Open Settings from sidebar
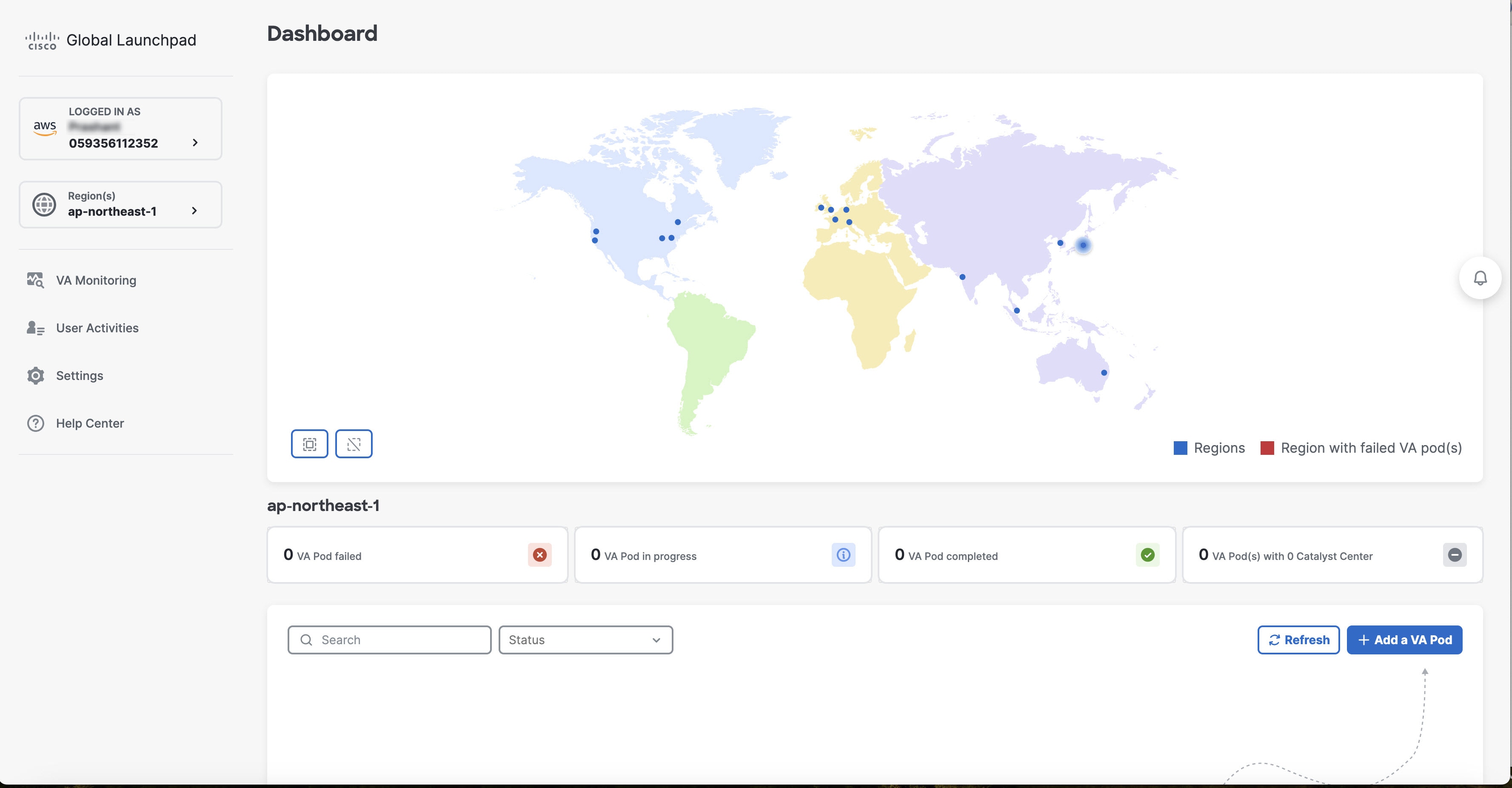The width and height of the screenshot is (1512, 788). [79, 375]
